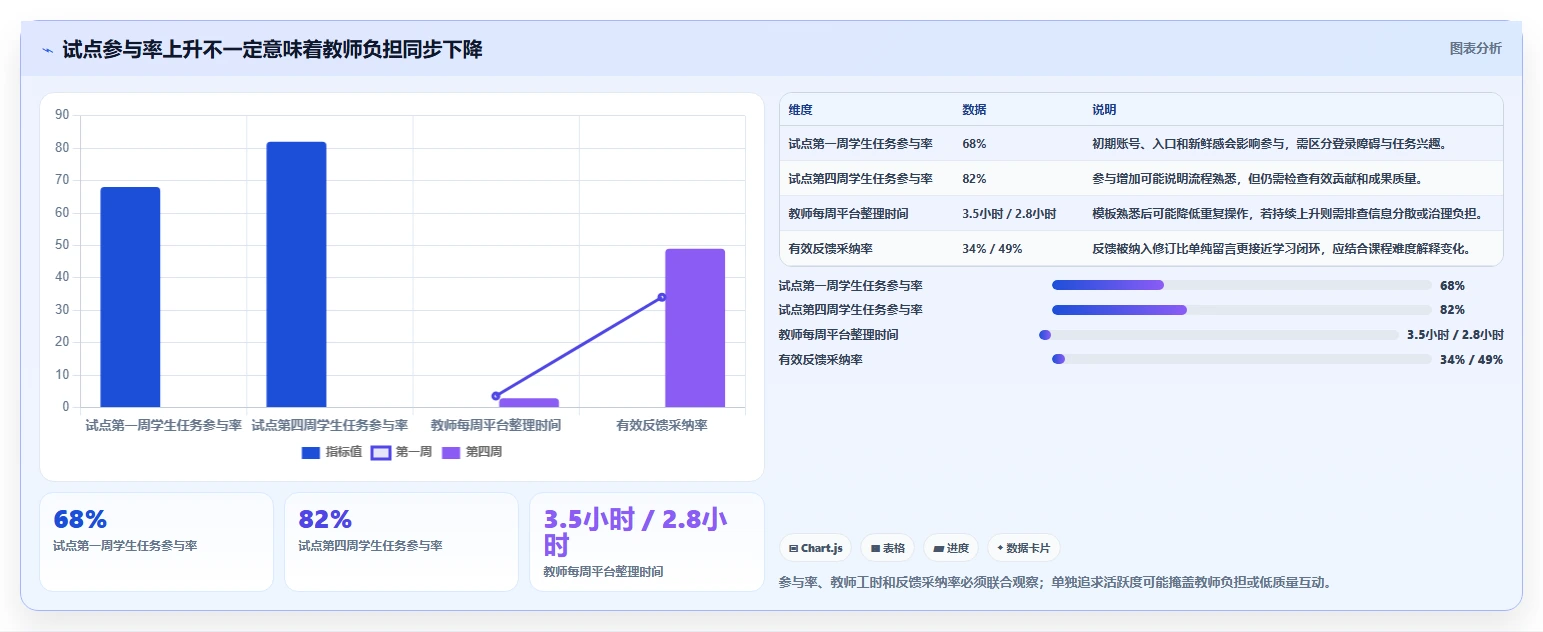The image size is (1543, 632).
Task: Select the blue bar for 试点第四周学生任务参与率
Action: [296, 274]
